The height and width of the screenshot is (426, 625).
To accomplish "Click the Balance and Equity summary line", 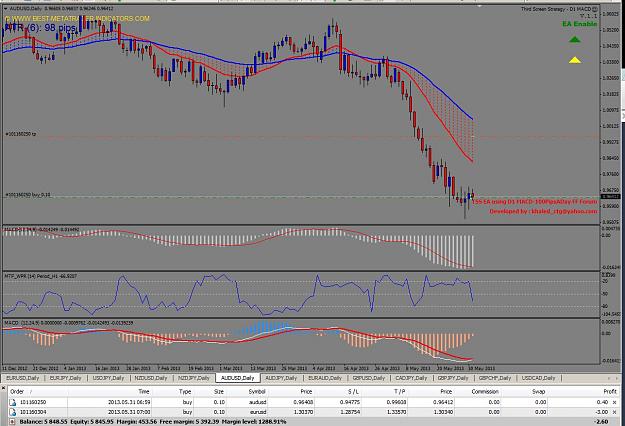I will (153, 422).
